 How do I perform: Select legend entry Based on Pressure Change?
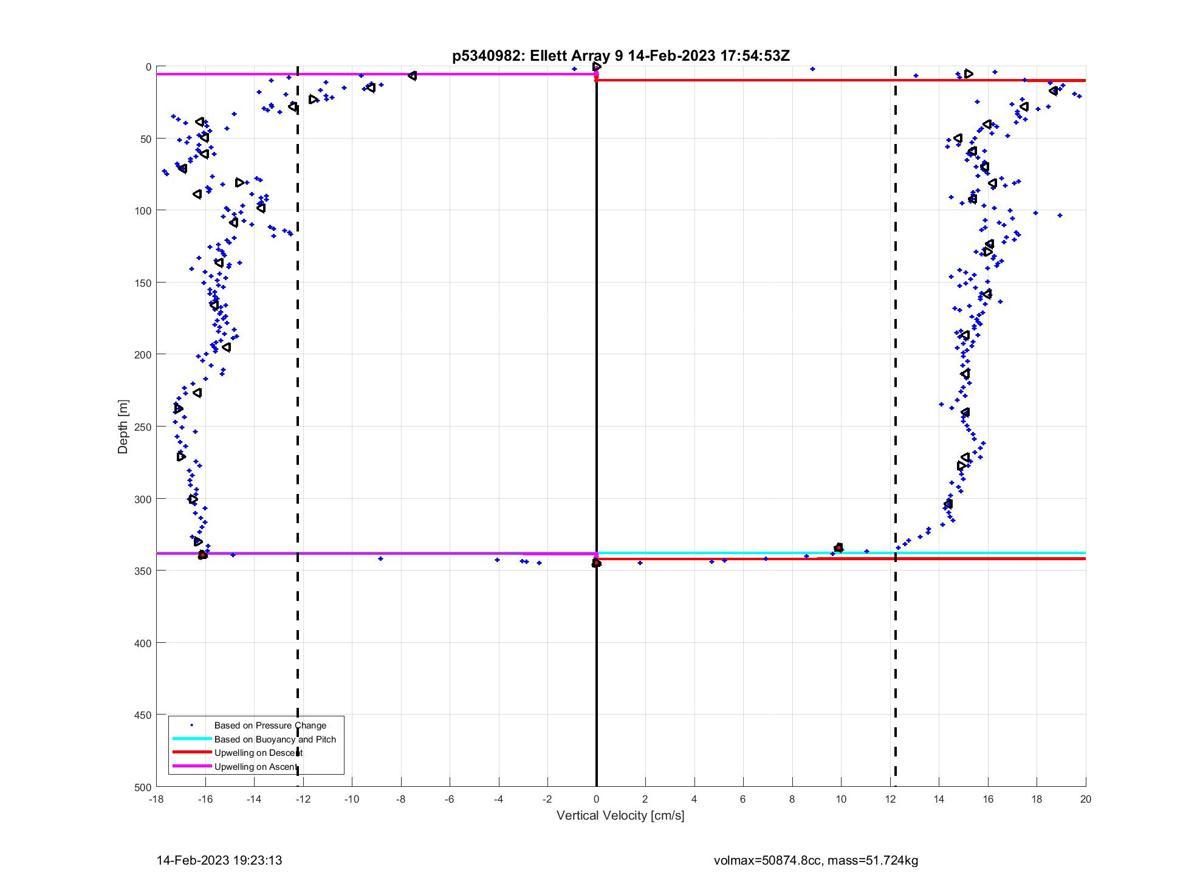[x=270, y=725]
